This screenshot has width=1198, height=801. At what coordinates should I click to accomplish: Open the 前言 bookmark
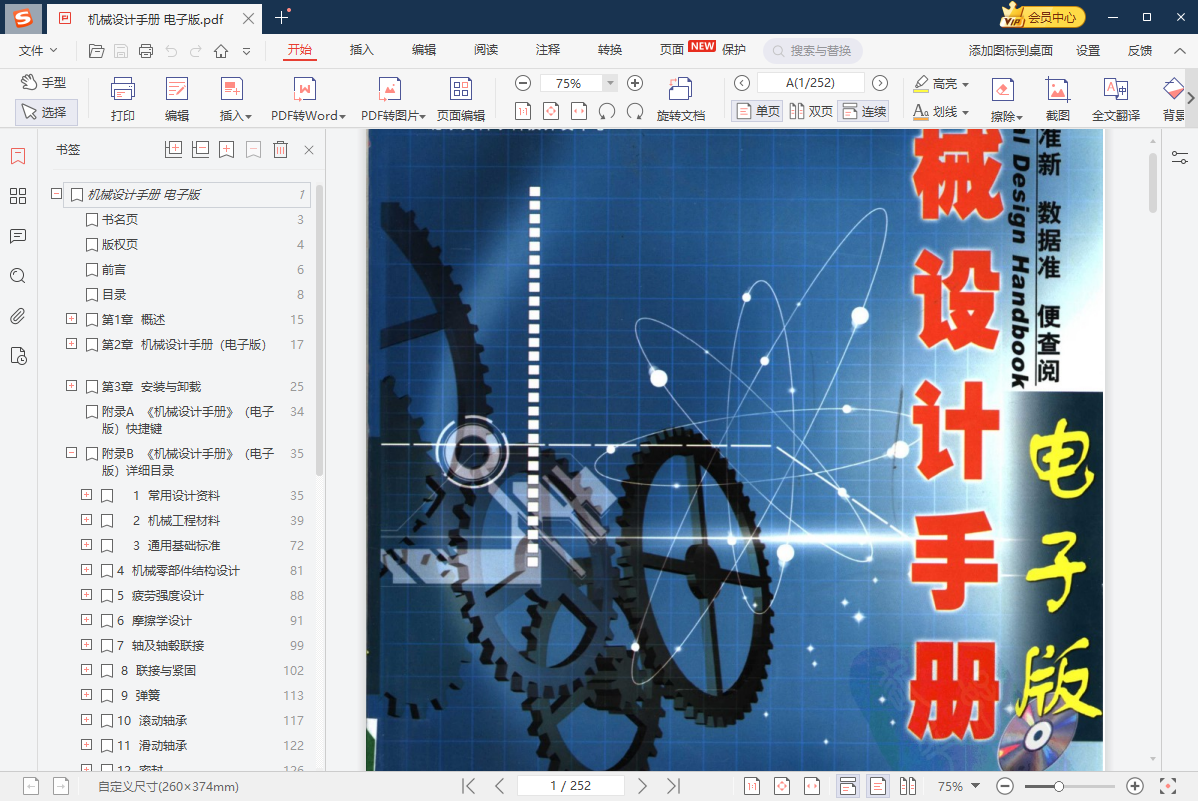click(114, 270)
